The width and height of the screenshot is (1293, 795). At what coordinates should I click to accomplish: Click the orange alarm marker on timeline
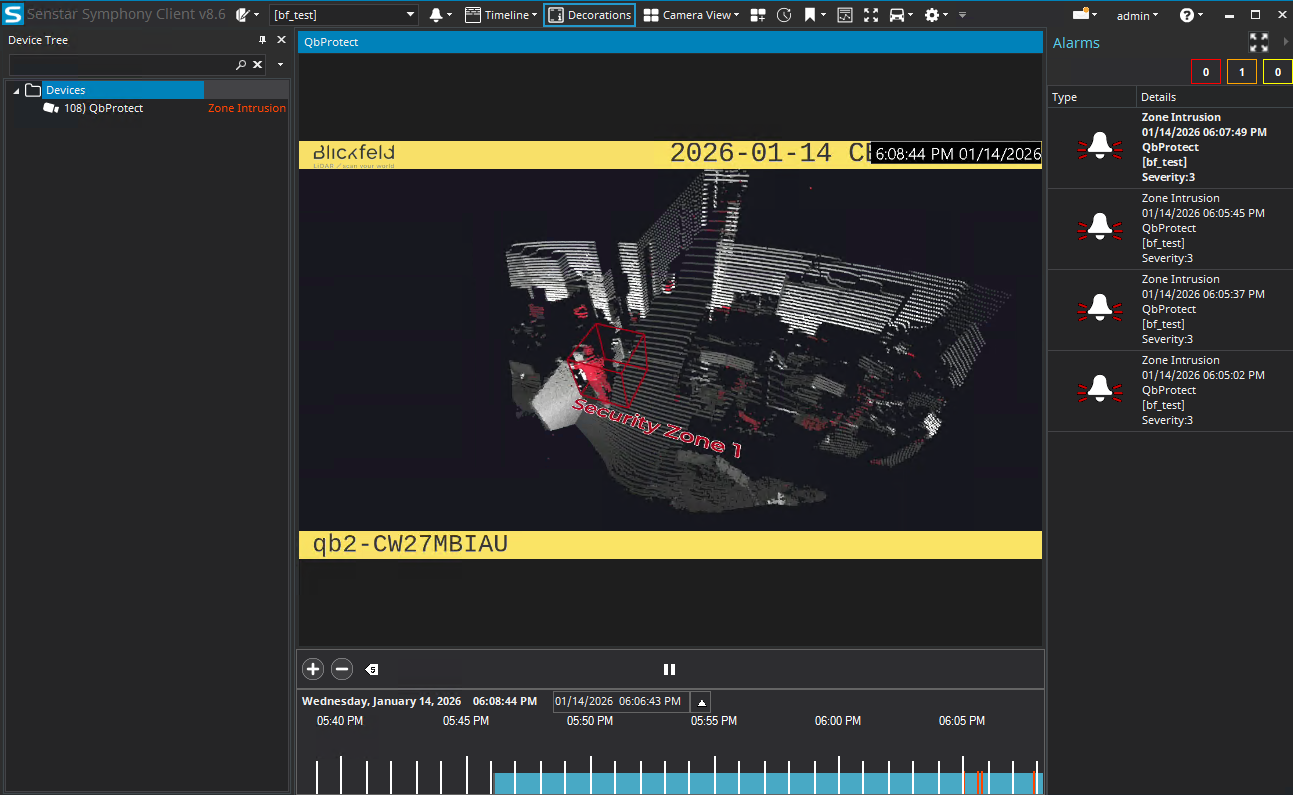[x=979, y=782]
